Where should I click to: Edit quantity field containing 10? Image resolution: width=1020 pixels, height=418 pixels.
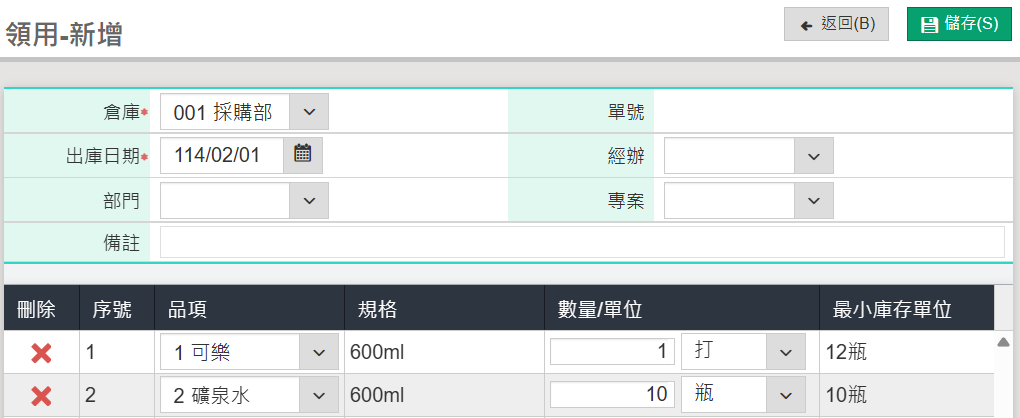(x=612, y=395)
